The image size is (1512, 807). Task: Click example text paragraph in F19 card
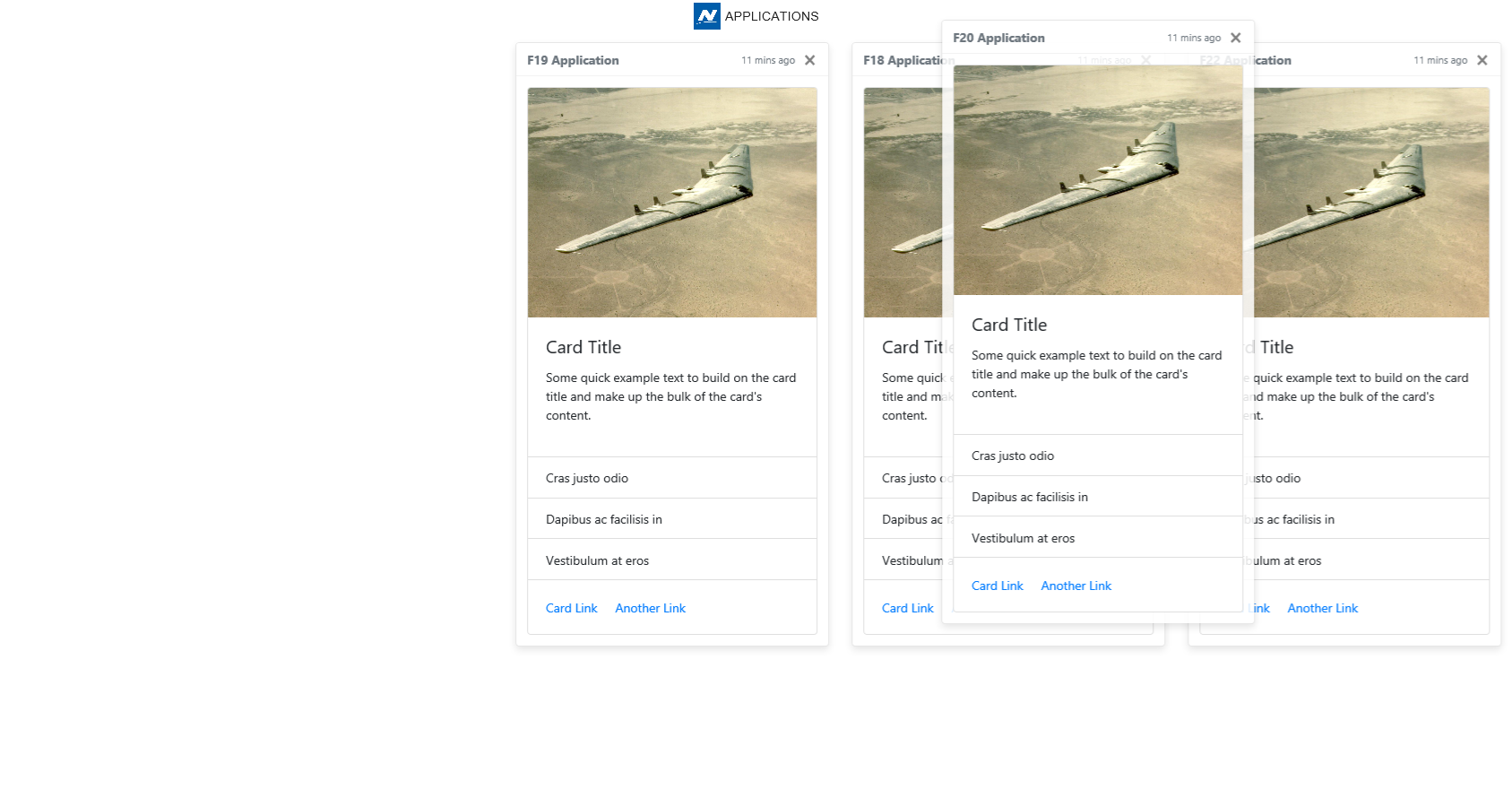[x=671, y=396]
